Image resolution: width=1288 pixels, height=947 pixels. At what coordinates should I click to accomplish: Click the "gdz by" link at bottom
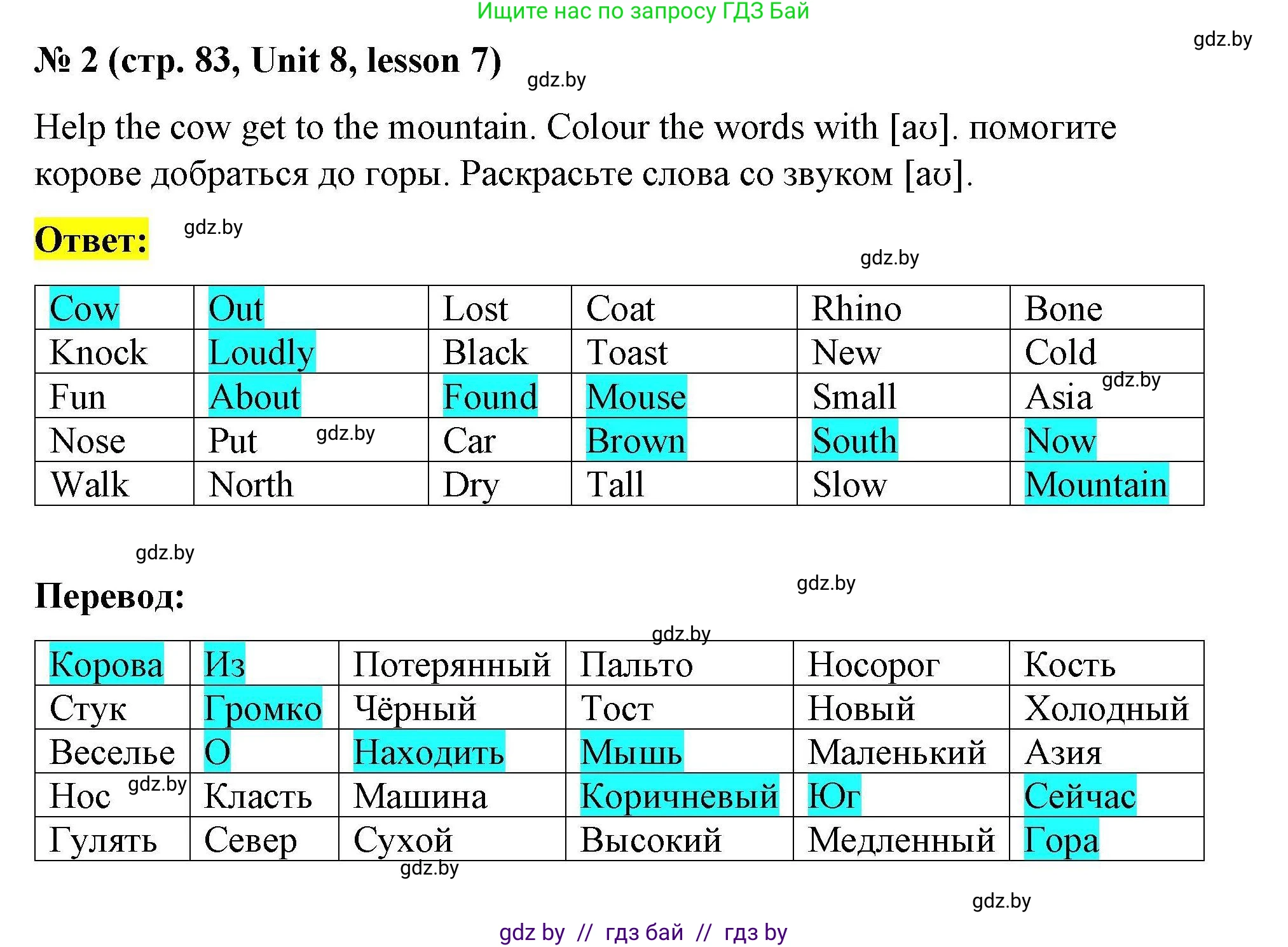(534, 932)
